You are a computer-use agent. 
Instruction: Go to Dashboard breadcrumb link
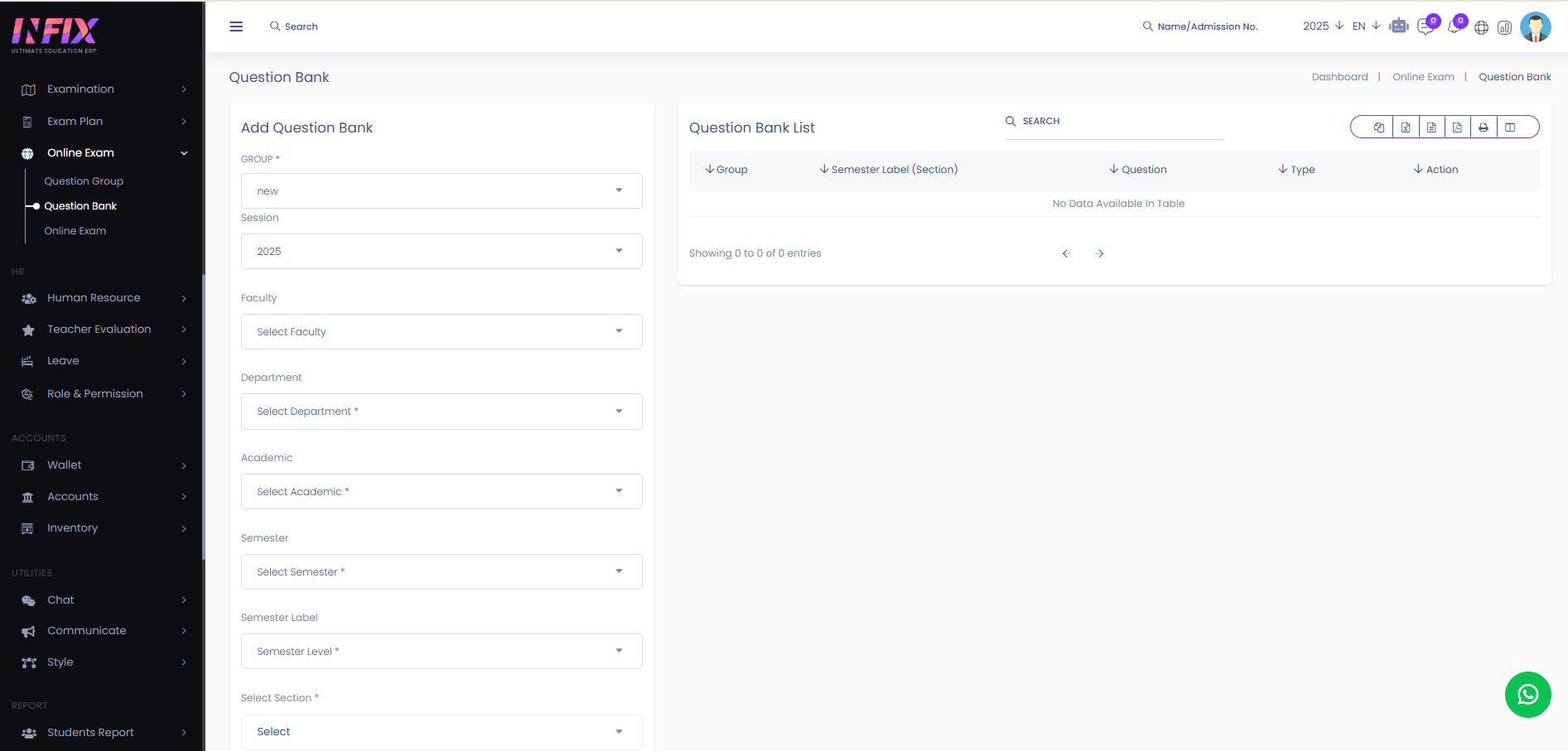[1339, 77]
